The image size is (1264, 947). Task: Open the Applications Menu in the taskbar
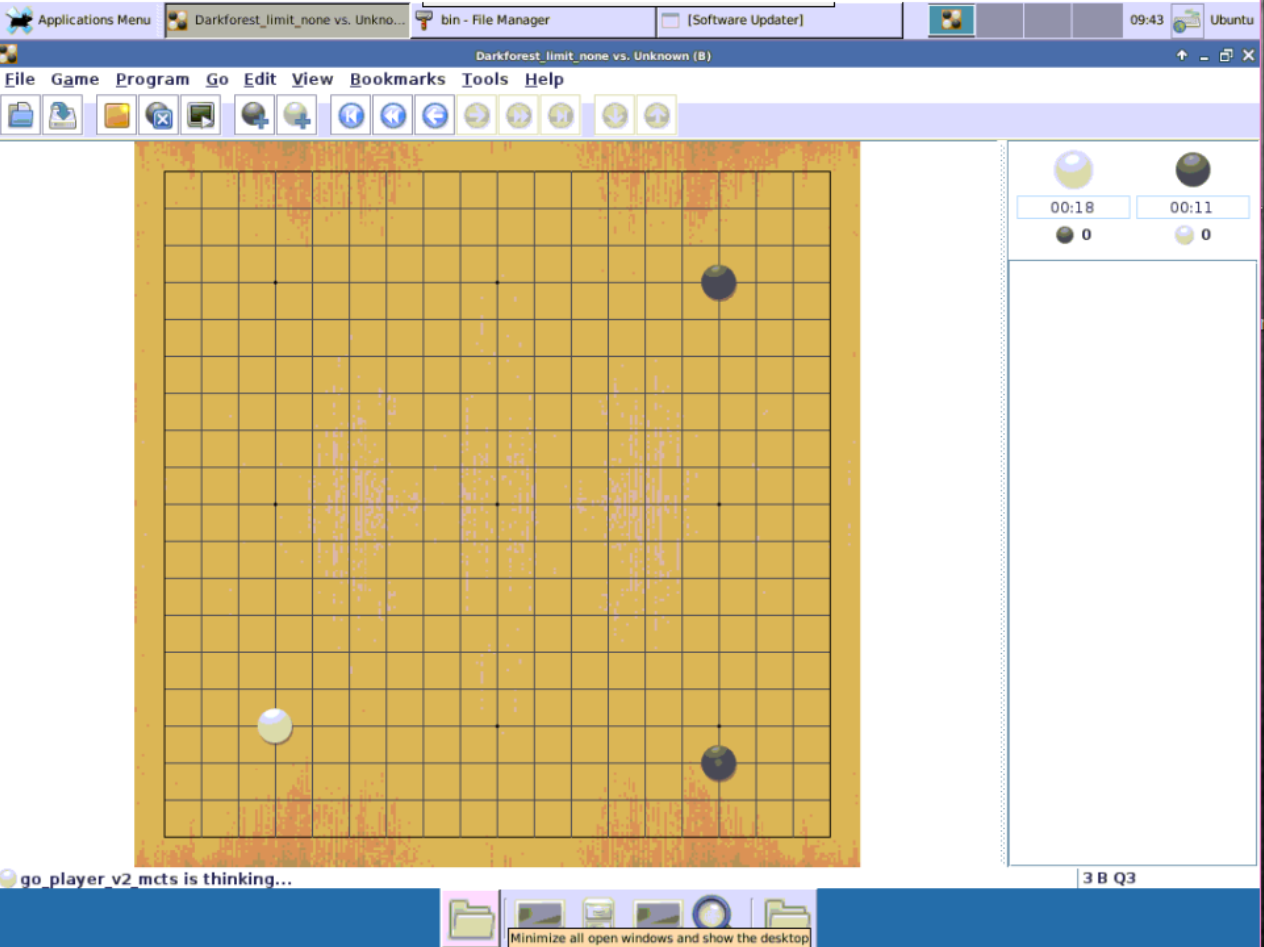coord(78,19)
